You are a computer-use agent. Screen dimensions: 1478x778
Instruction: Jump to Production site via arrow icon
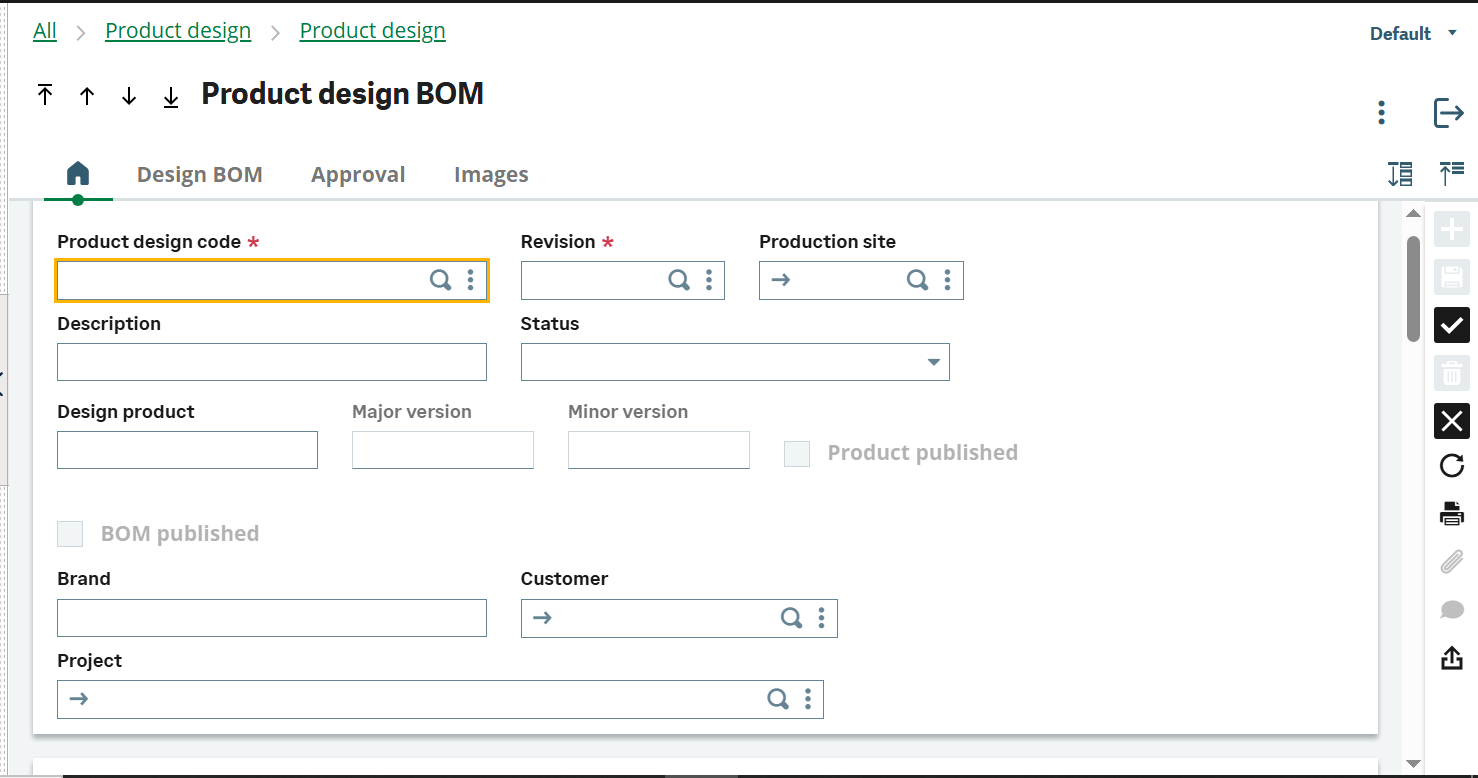pos(781,280)
